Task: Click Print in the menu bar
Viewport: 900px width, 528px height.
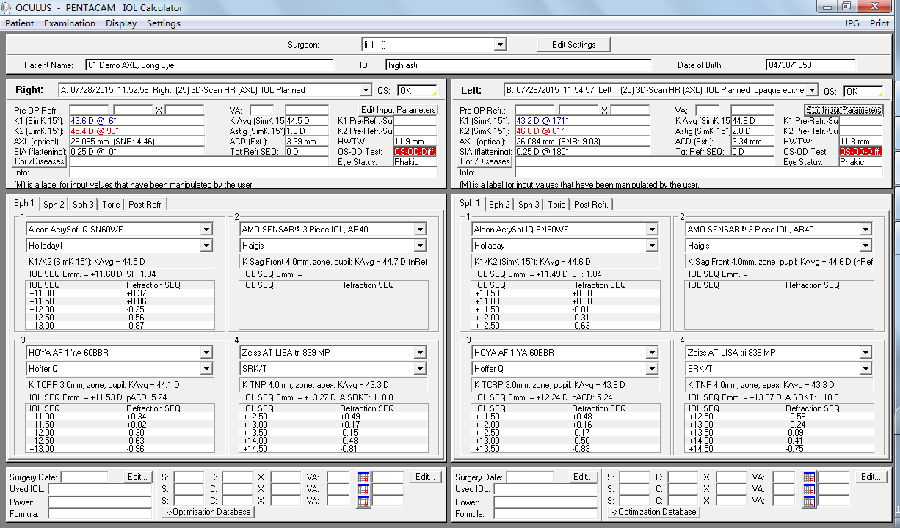Action: point(879,24)
